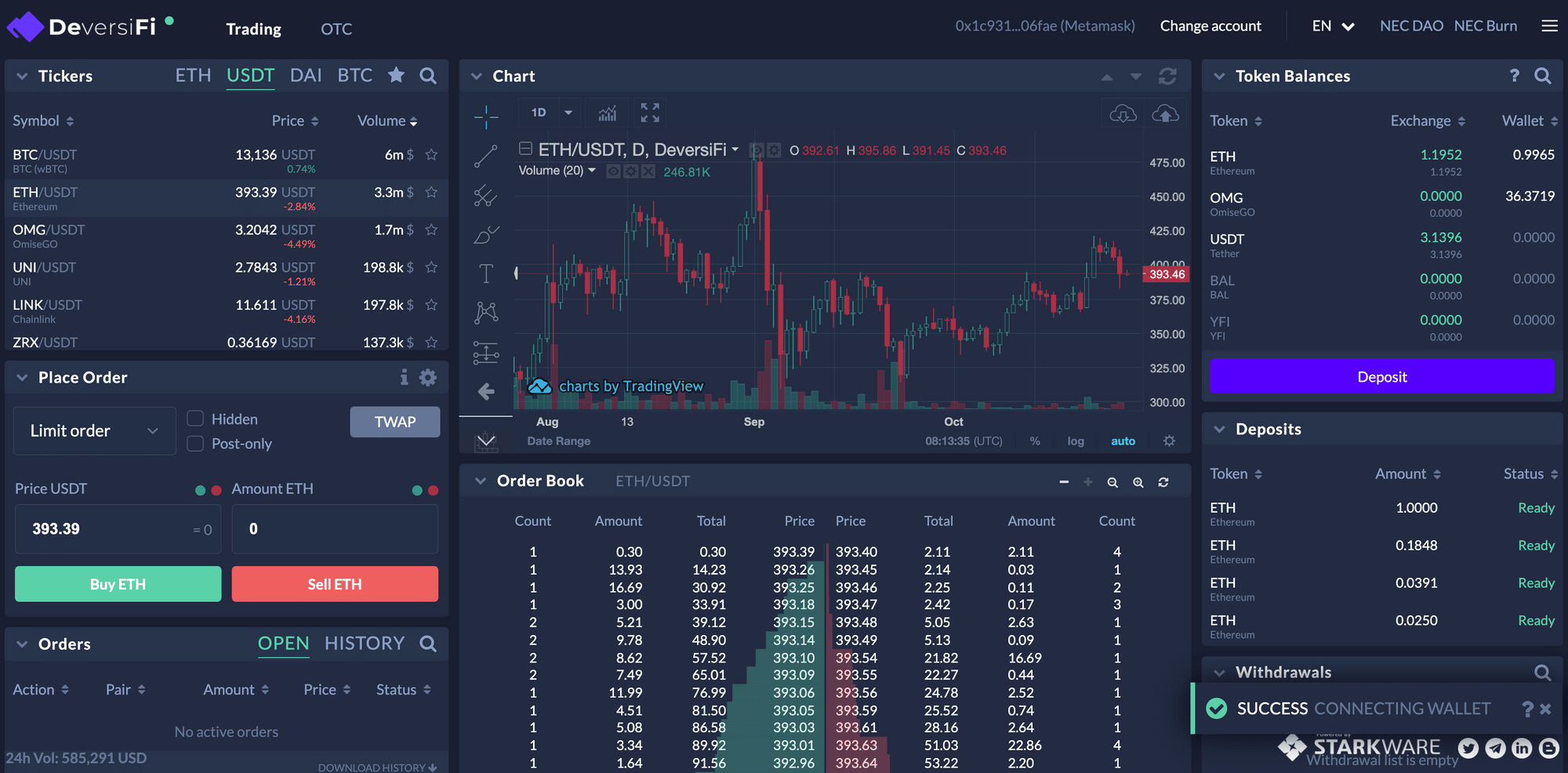Favorite UNI/USDT with its star
1568x773 pixels.
point(431,267)
